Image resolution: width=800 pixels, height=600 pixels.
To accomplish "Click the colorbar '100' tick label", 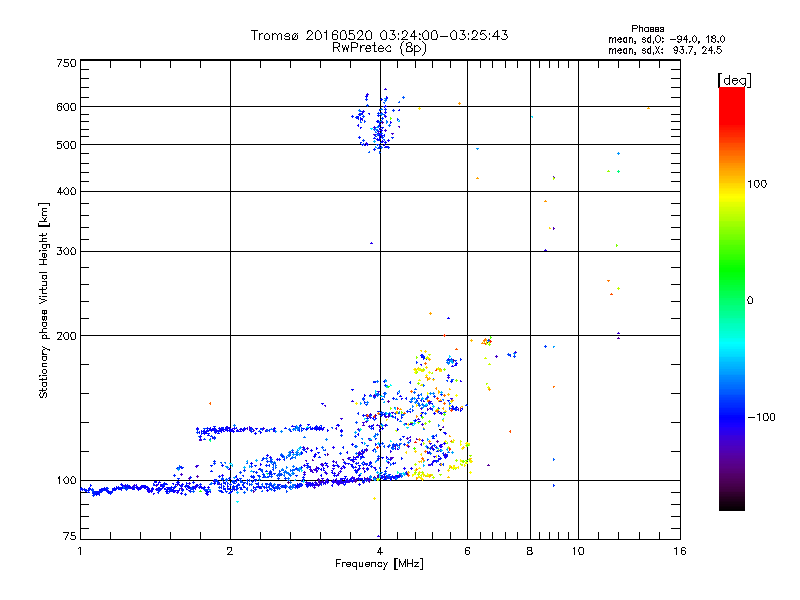I will pos(757,184).
